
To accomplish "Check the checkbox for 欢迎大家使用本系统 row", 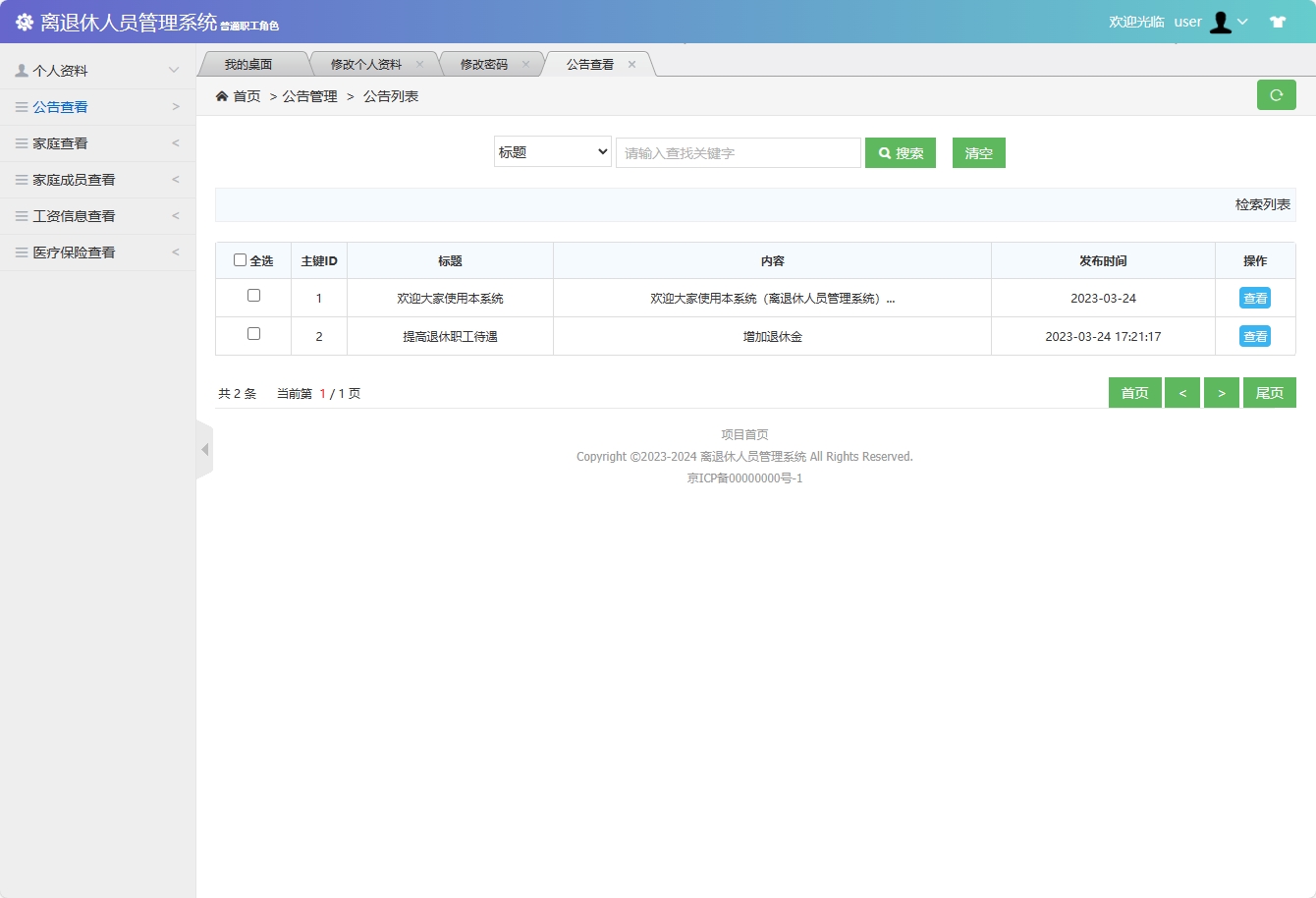I will 252,295.
